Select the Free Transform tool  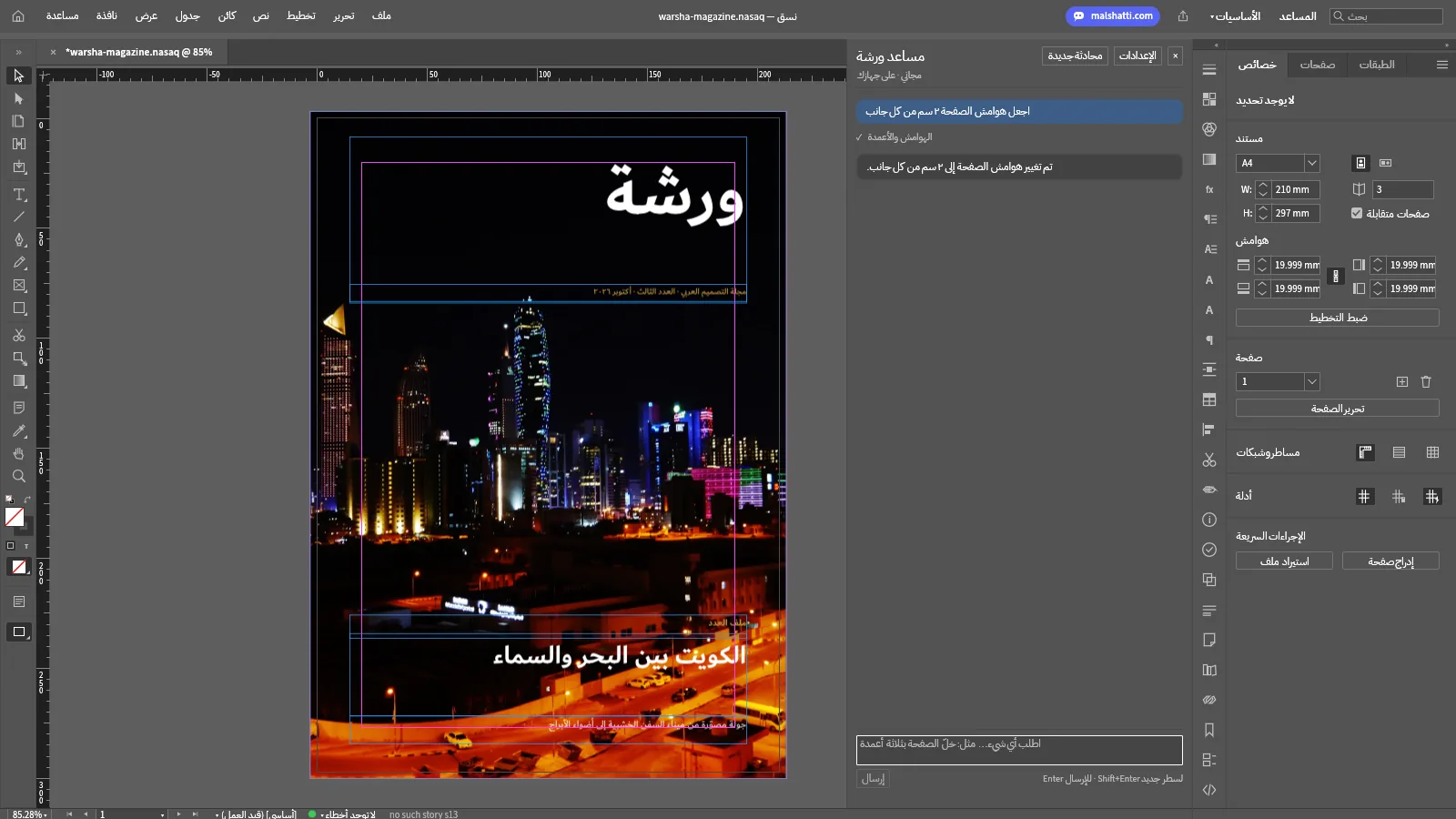[18, 358]
